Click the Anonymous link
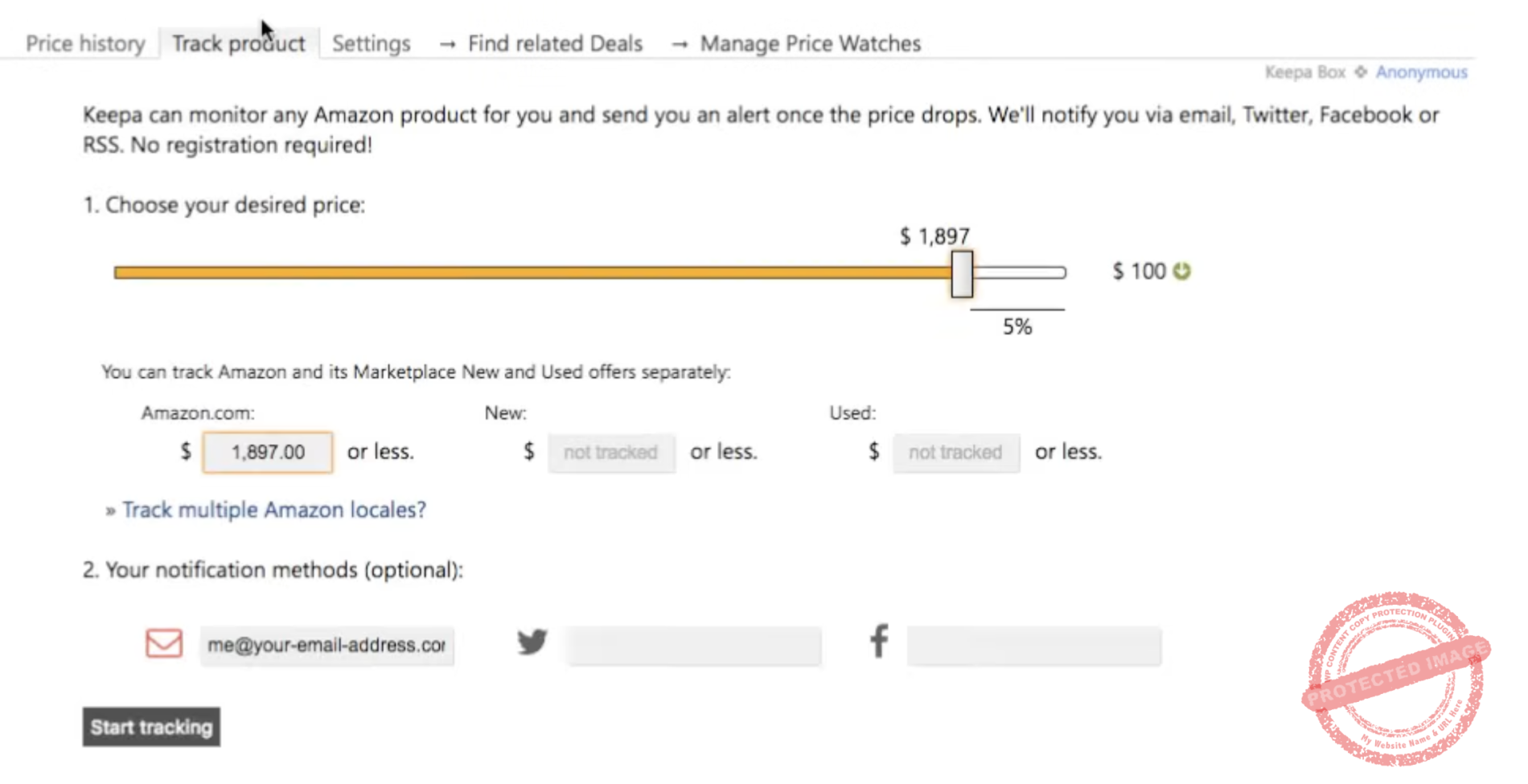1528x784 pixels. click(1420, 72)
